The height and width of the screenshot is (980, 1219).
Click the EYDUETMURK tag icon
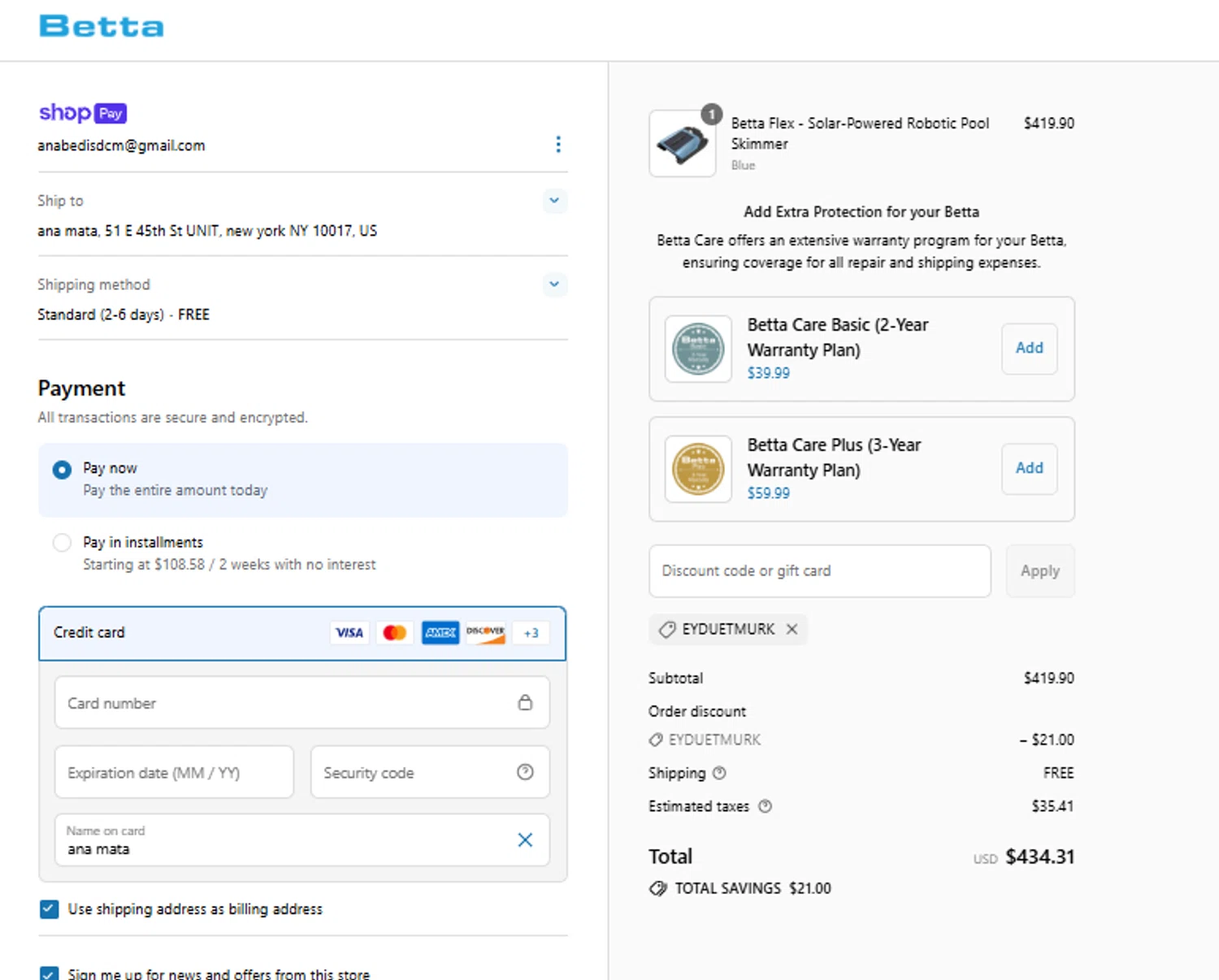[667, 630]
